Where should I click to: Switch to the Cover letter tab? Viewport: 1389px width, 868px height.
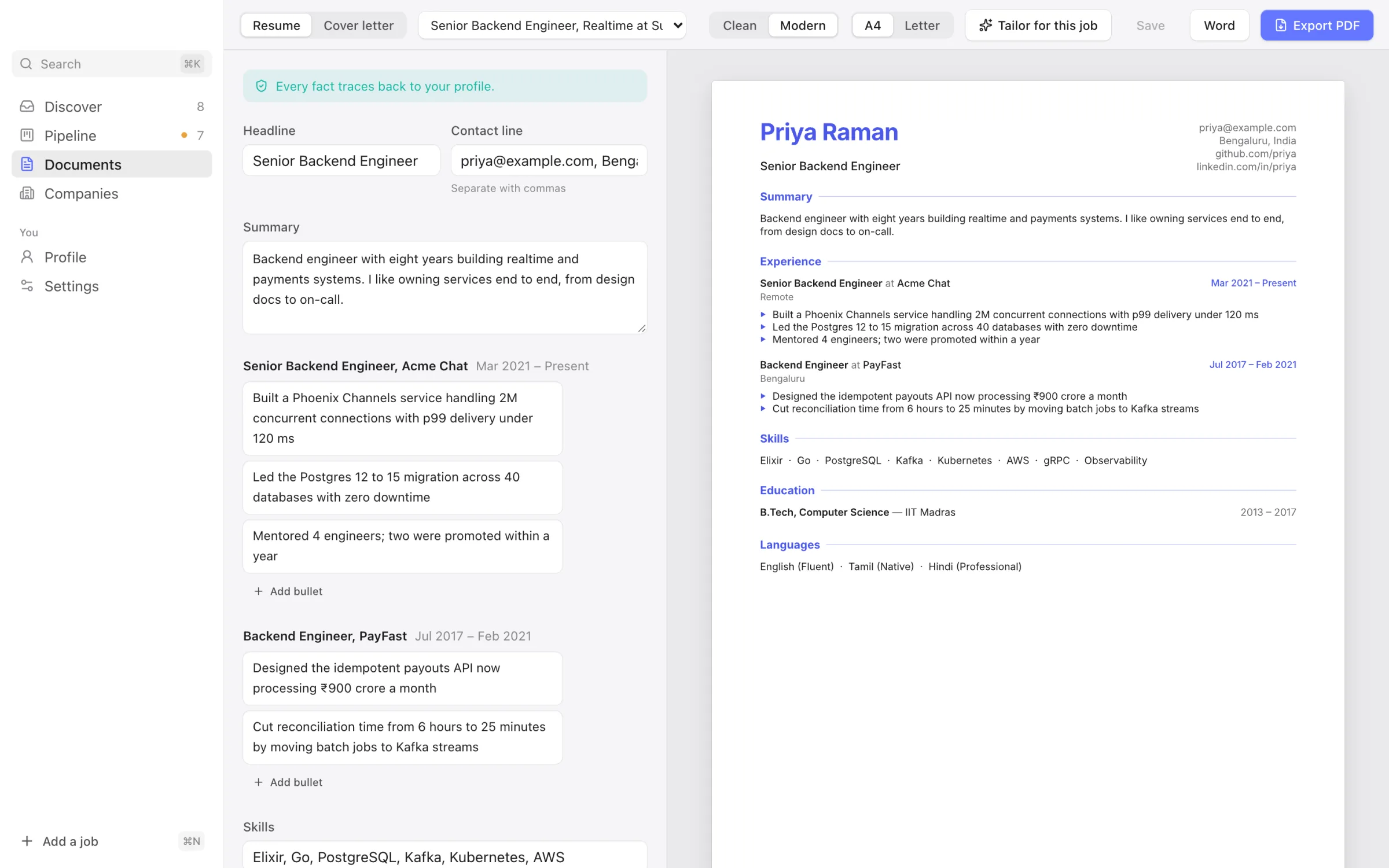[x=358, y=25]
